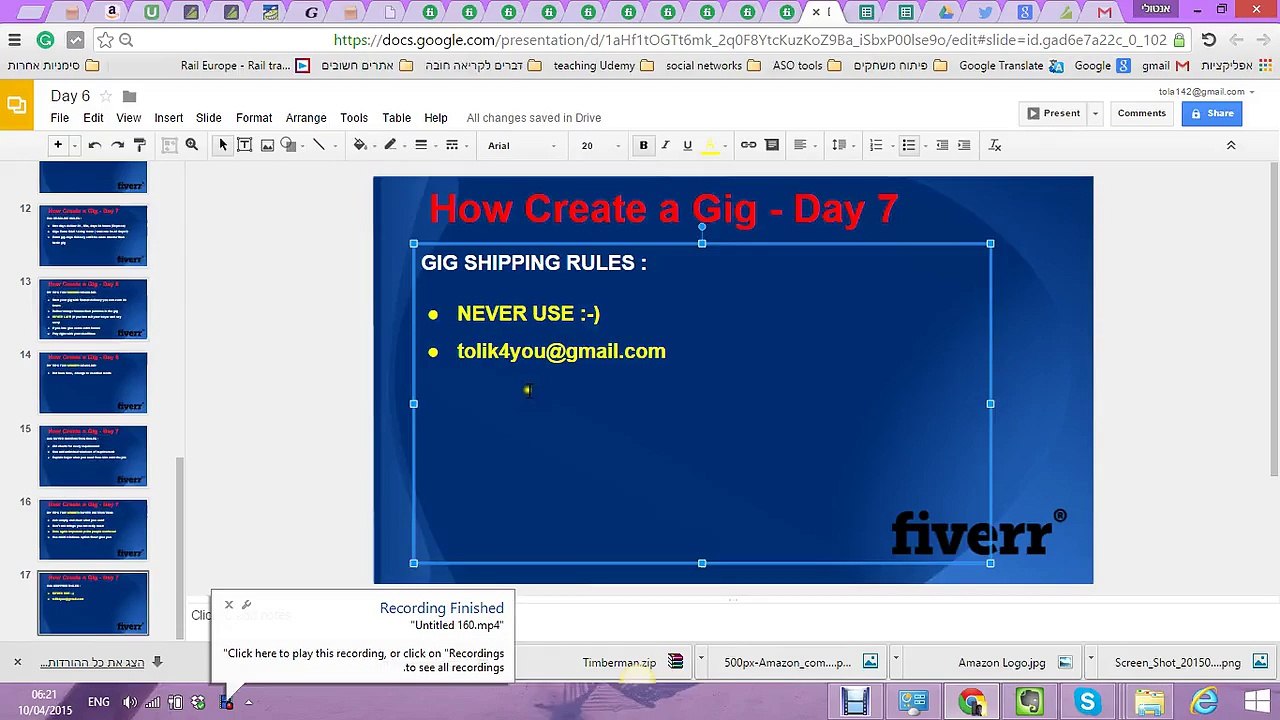Expand the line type dropdown arrow
Screen dimensions: 1280x720
[x=335, y=146]
